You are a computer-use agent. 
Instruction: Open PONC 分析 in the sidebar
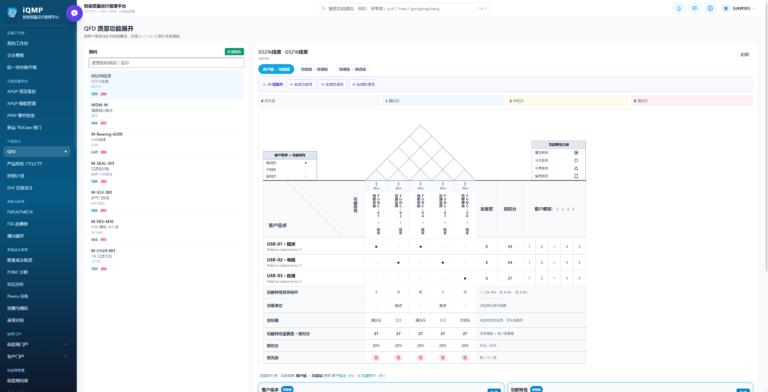click(37, 272)
